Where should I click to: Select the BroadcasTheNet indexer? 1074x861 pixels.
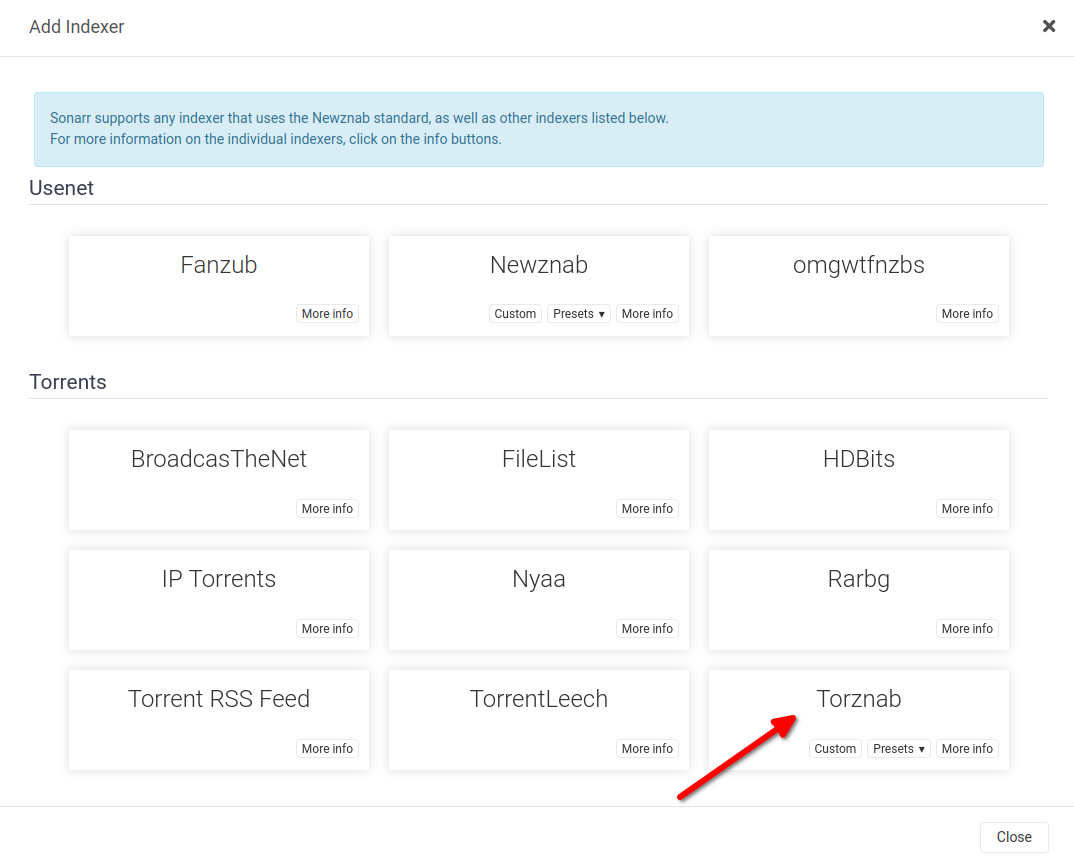click(218, 479)
